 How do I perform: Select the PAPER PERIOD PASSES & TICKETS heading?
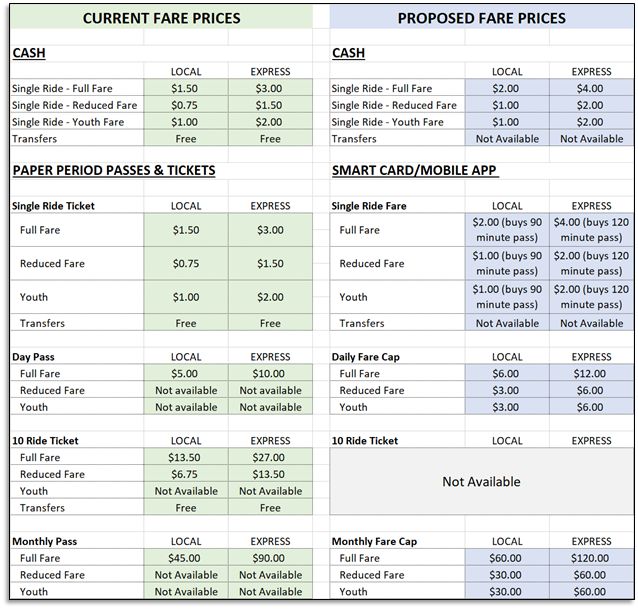click(114, 170)
